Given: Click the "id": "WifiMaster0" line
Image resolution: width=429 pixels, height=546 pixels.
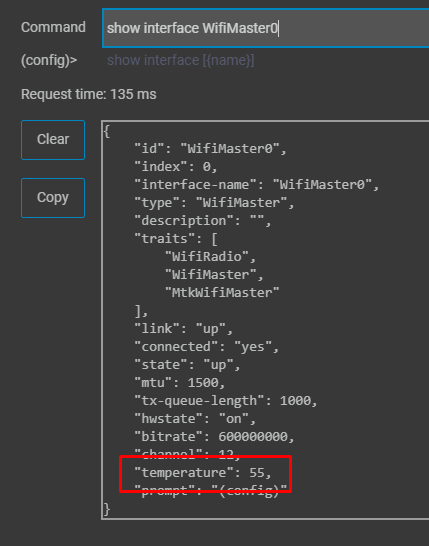Looking at the screenshot, I should 210,149.
